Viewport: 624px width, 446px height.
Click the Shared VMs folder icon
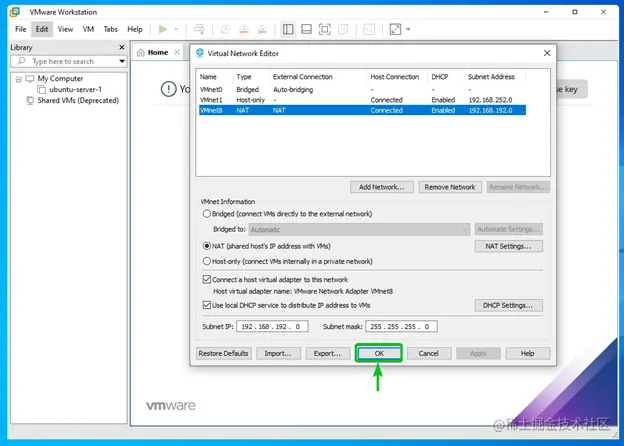[30, 101]
